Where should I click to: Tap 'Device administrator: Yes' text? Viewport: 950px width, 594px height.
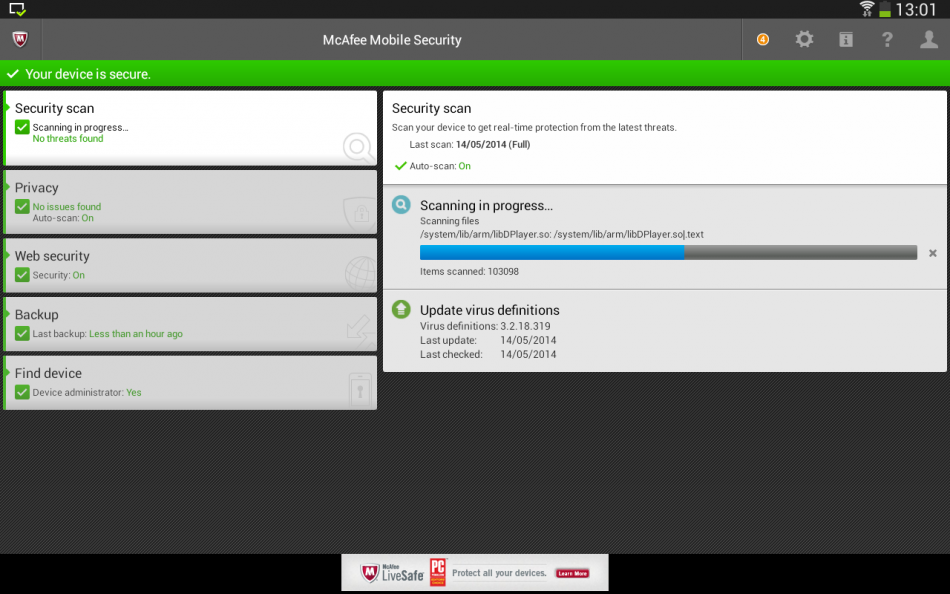coord(87,392)
